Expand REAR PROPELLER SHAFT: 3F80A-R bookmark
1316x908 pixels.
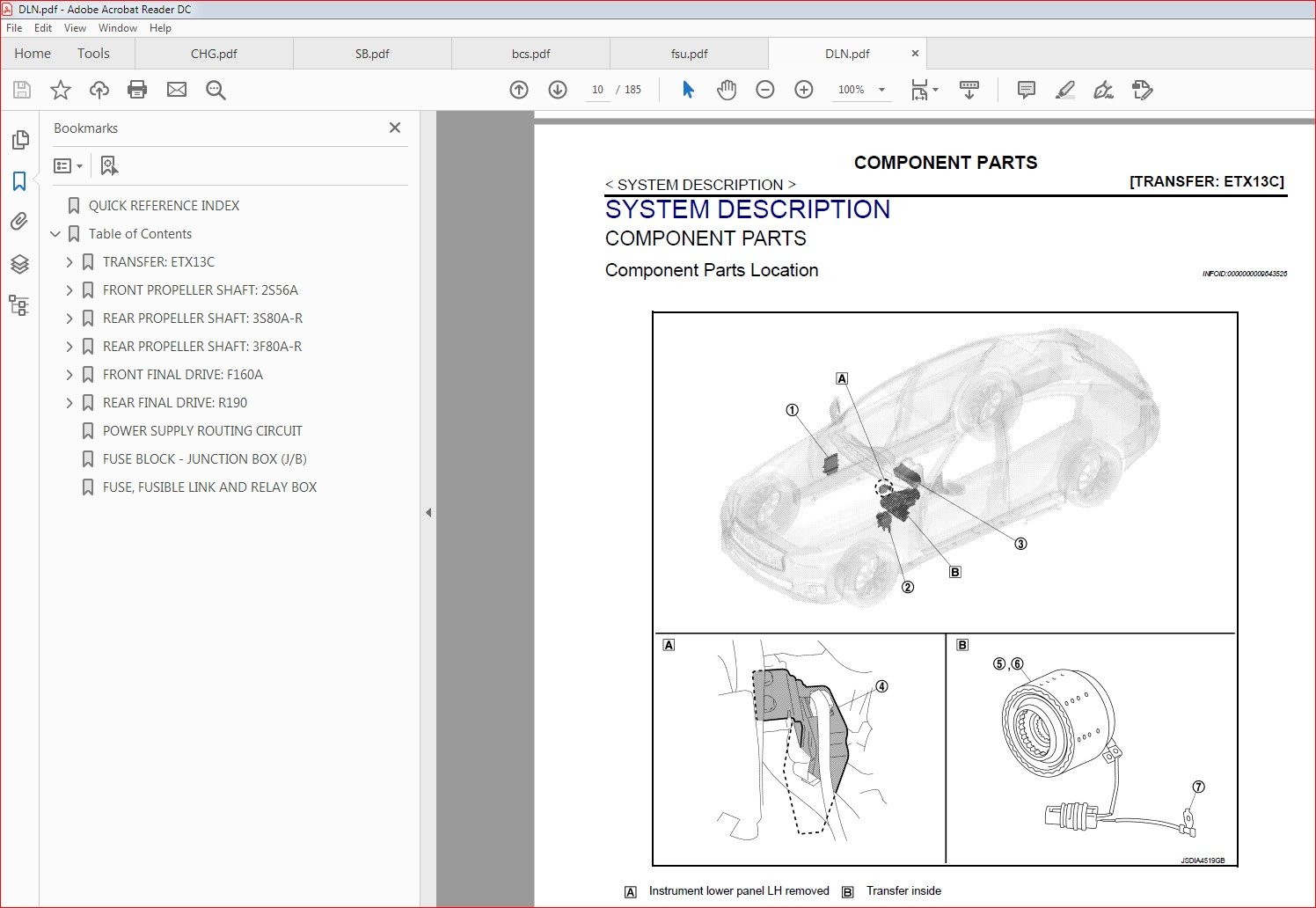(x=69, y=347)
